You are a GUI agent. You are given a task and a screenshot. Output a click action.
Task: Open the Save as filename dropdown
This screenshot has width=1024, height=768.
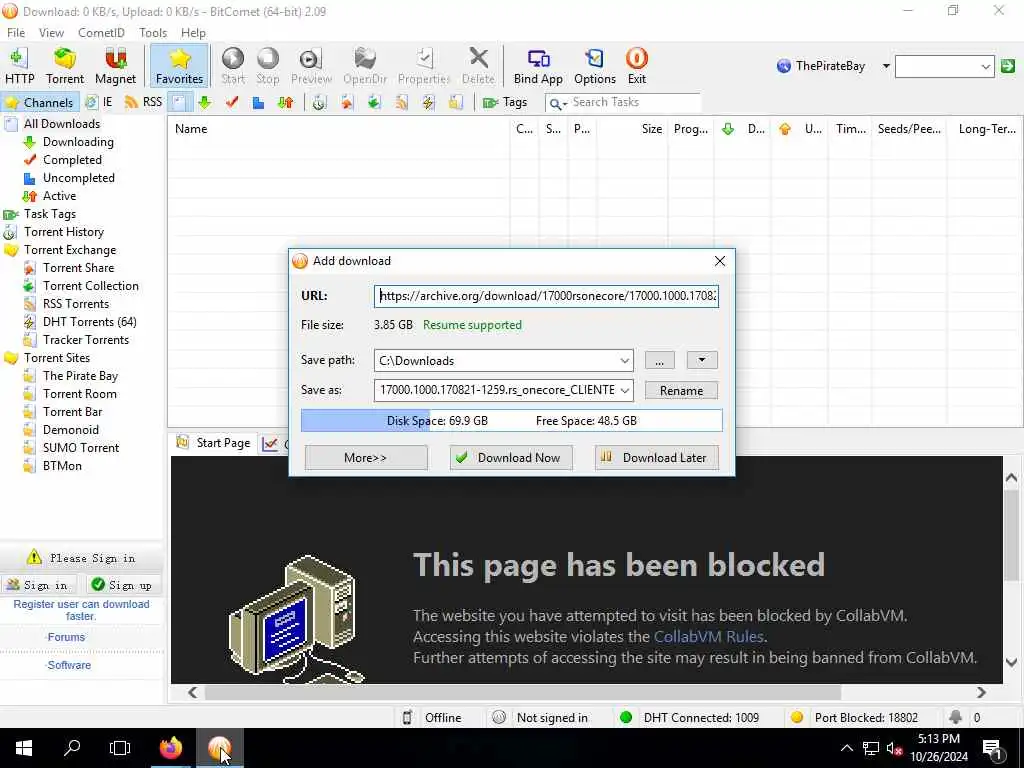pos(624,391)
